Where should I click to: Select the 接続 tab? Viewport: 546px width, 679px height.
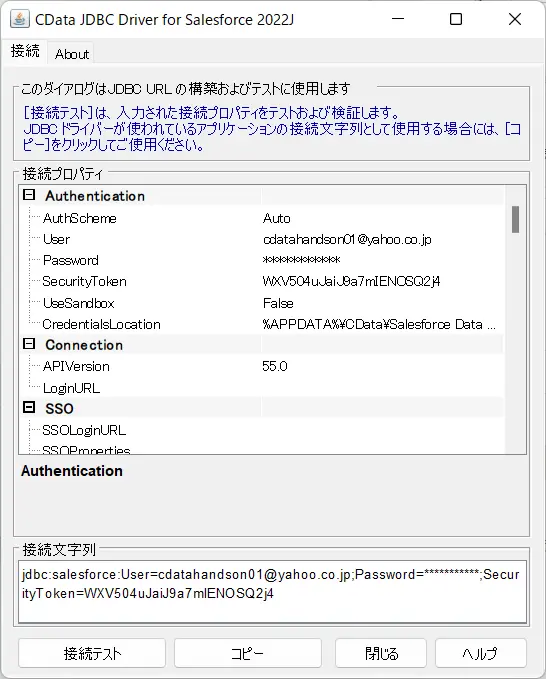25,51
